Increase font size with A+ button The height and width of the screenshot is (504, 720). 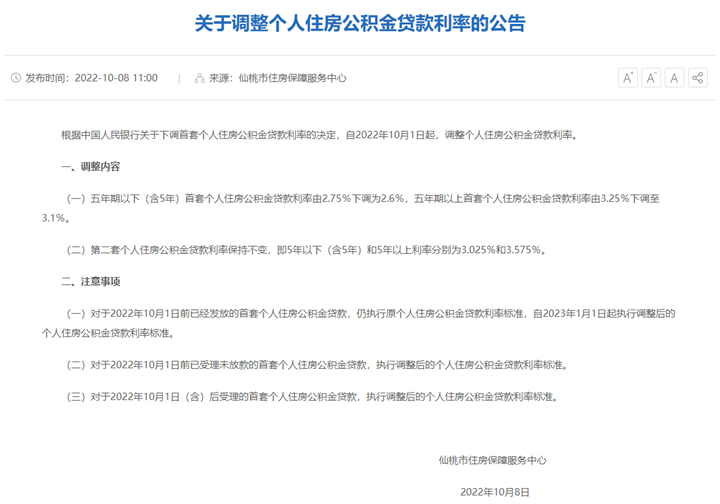627,78
